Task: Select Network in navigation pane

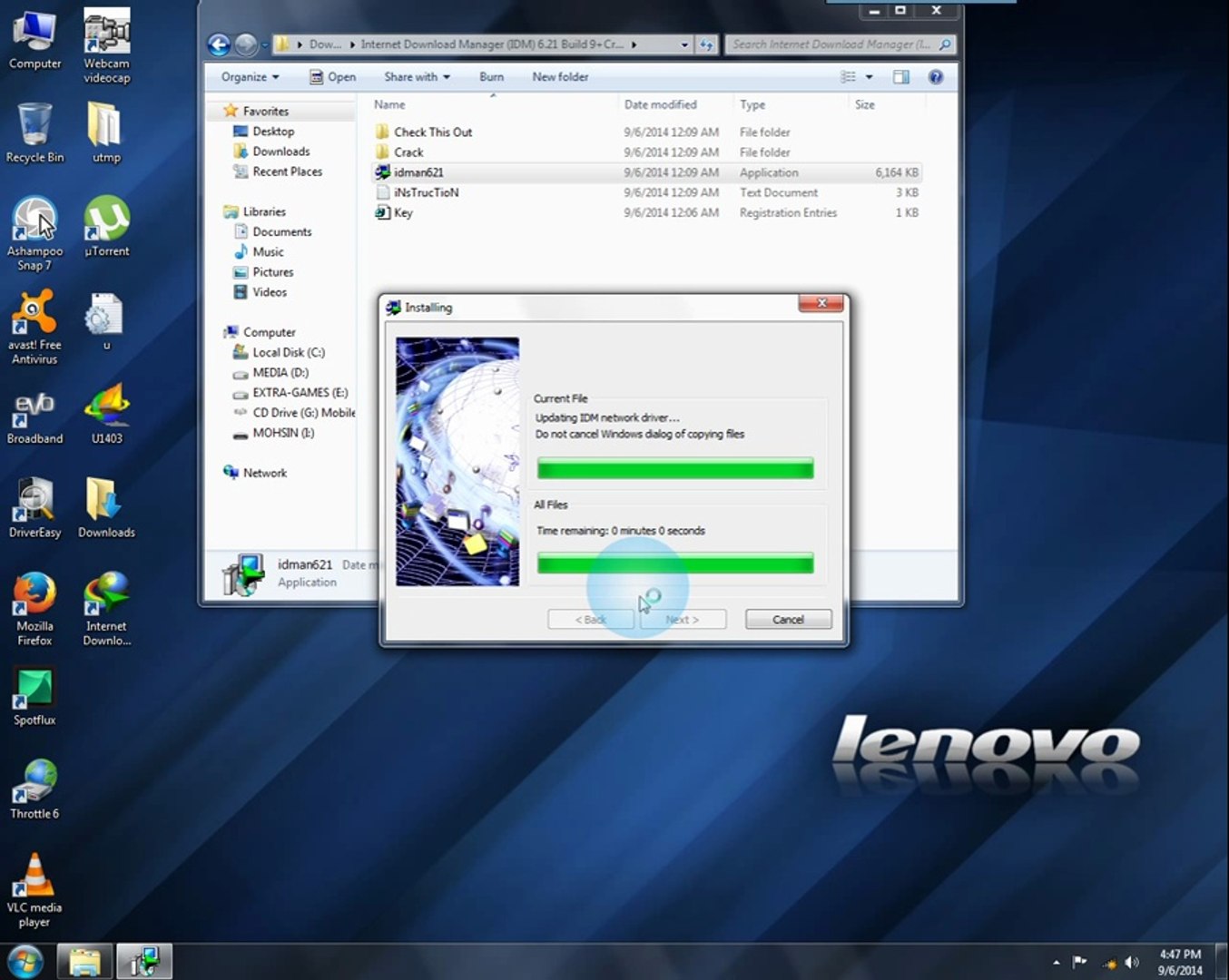Action: (264, 473)
